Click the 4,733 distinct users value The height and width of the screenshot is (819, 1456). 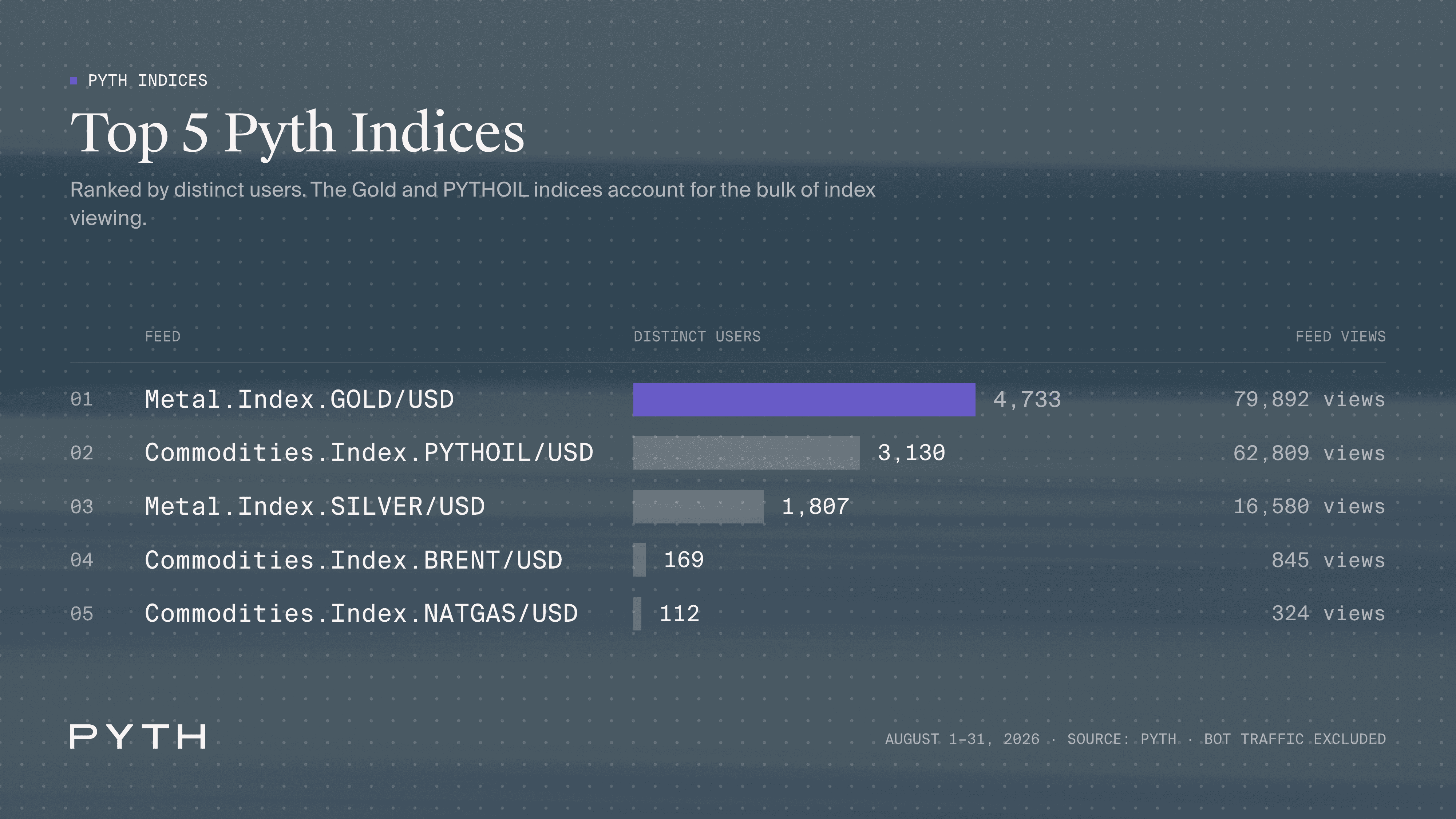[1027, 400]
